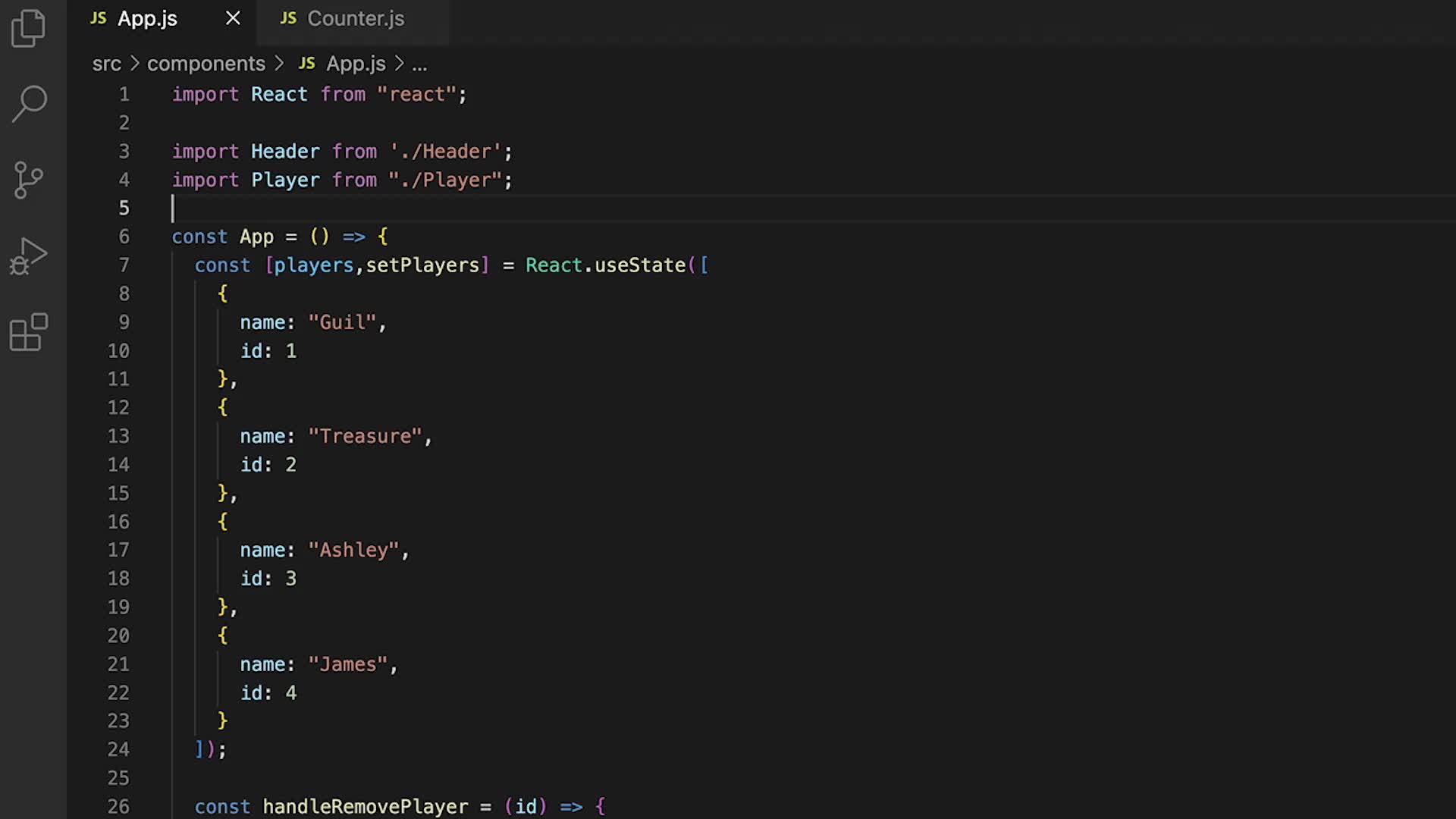The height and width of the screenshot is (819, 1456).
Task: Open the Explorer view in activity bar
Action: pyautogui.click(x=29, y=29)
